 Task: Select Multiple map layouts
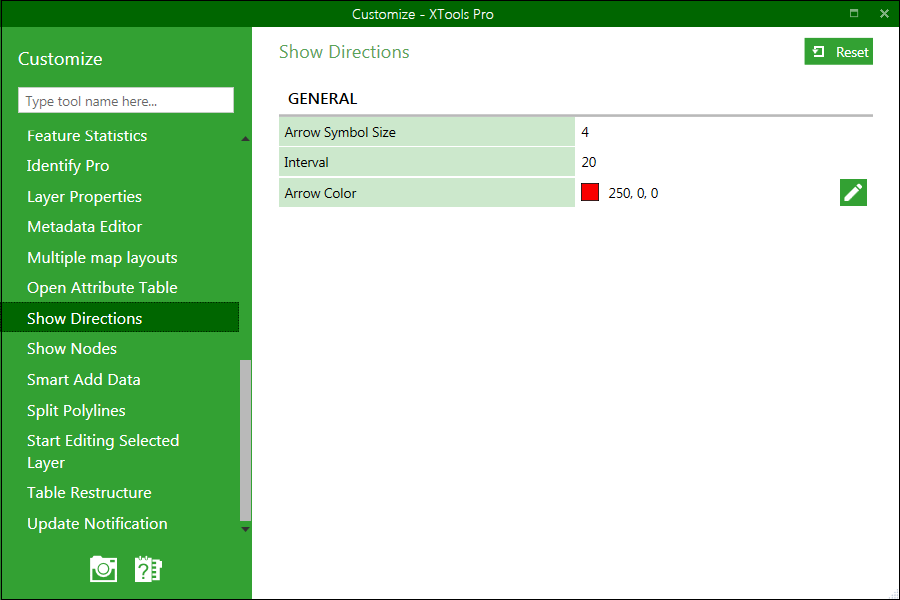[102, 257]
